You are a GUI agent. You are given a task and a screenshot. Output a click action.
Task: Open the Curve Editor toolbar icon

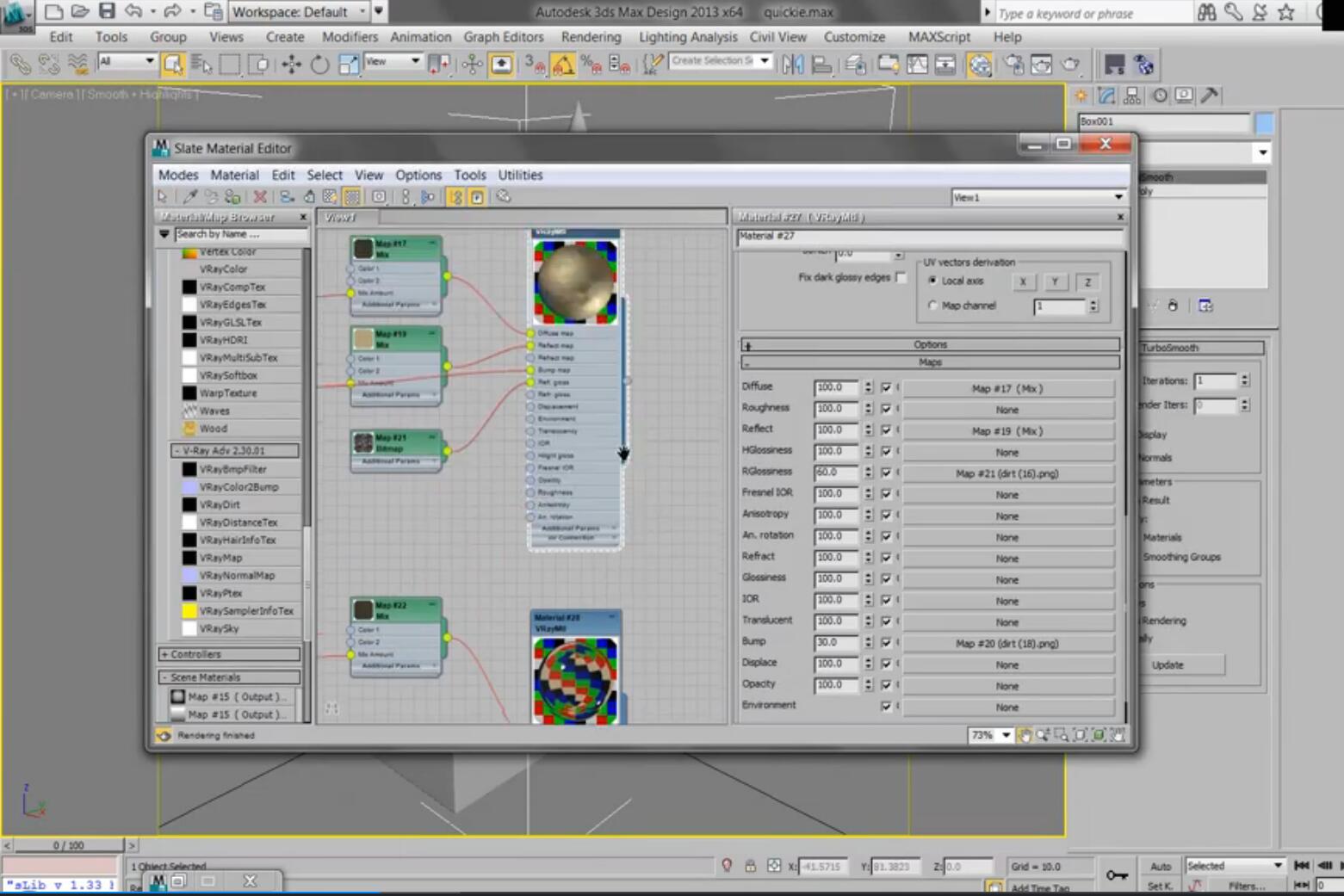point(918,65)
